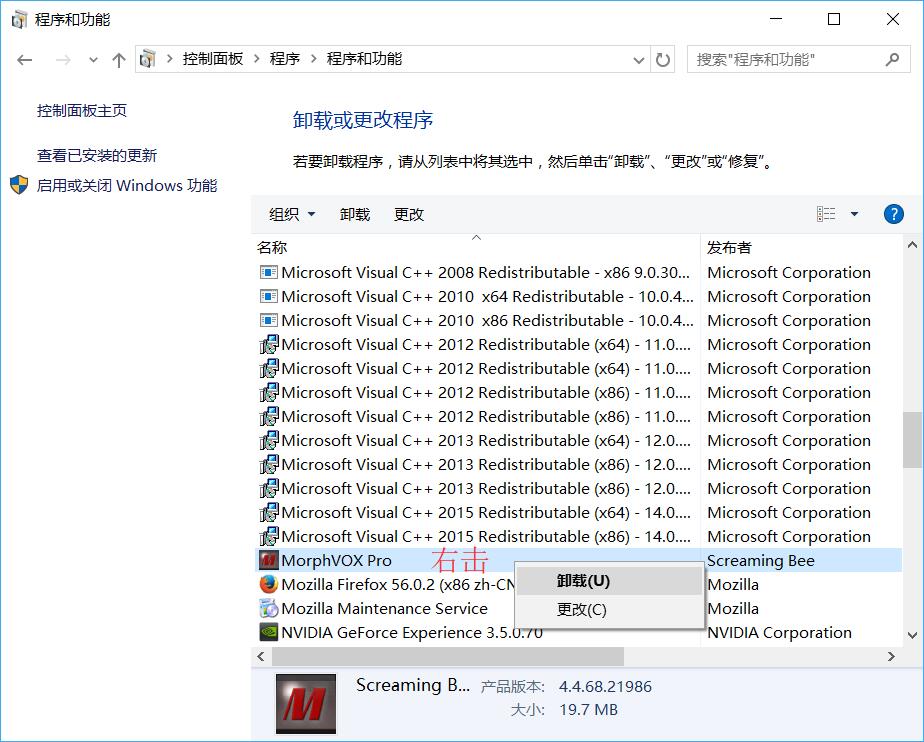Viewport: 924px width, 742px height.
Task: Click the search magnifier icon
Action: pos(892,60)
